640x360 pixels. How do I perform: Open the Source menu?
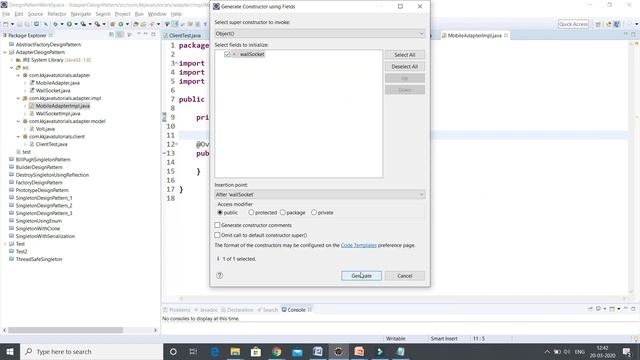tap(35, 14)
